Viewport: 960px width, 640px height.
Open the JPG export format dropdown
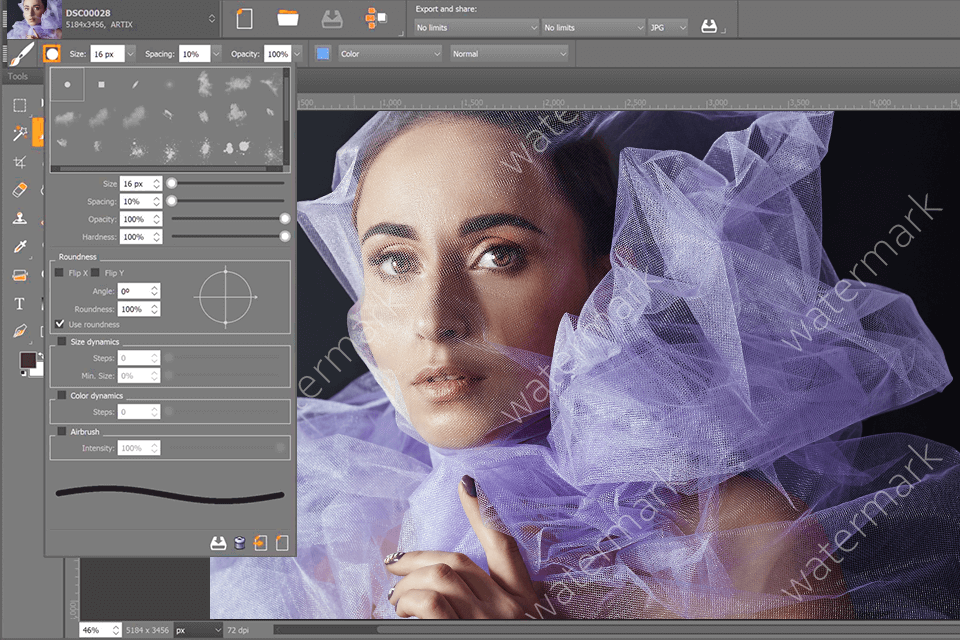(668, 27)
